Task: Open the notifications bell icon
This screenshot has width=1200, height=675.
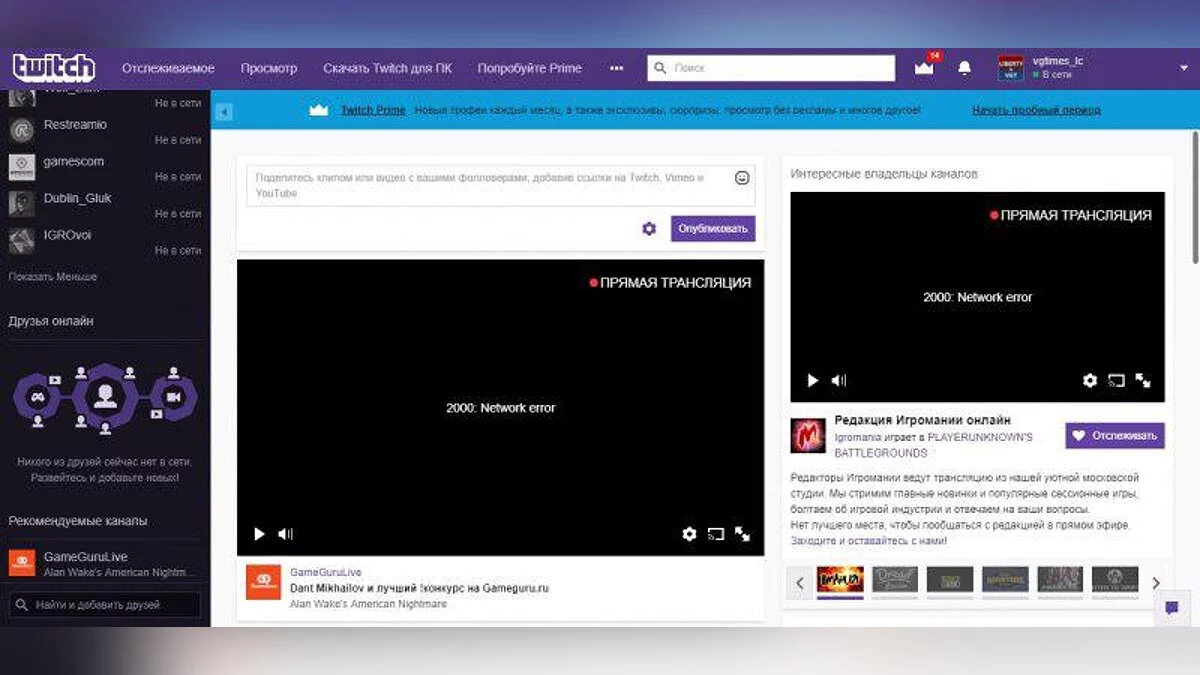Action: tap(964, 68)
